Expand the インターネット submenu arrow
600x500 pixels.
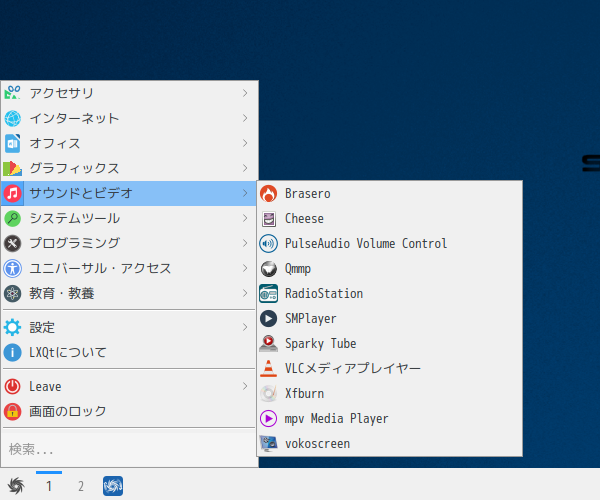[x=245, y=118]
